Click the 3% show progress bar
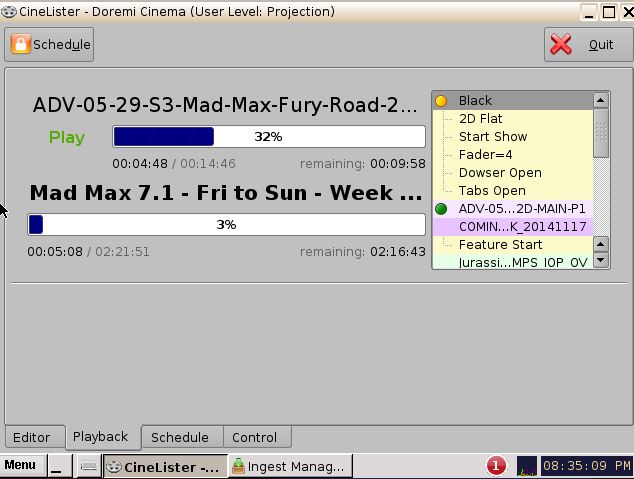Viewport: 634px width, 479px height. click(226, 225)
